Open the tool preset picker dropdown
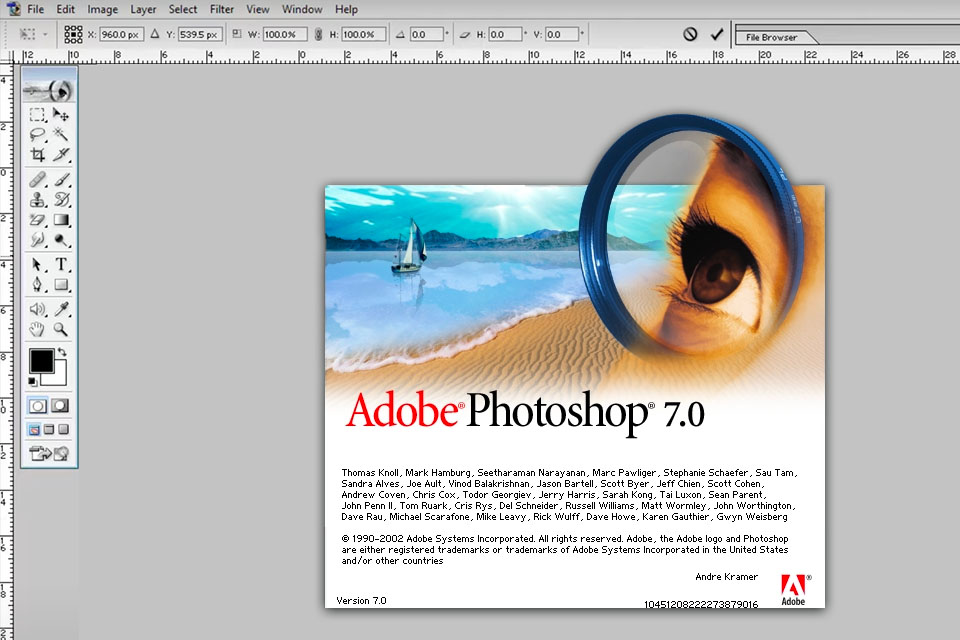This screenshot has width=960, height=640. [45, 33]
